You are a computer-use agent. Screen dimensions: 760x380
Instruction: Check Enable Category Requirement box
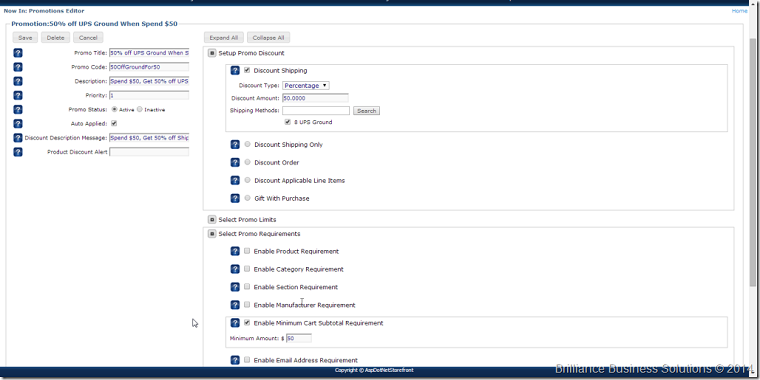tap(247, 269)
